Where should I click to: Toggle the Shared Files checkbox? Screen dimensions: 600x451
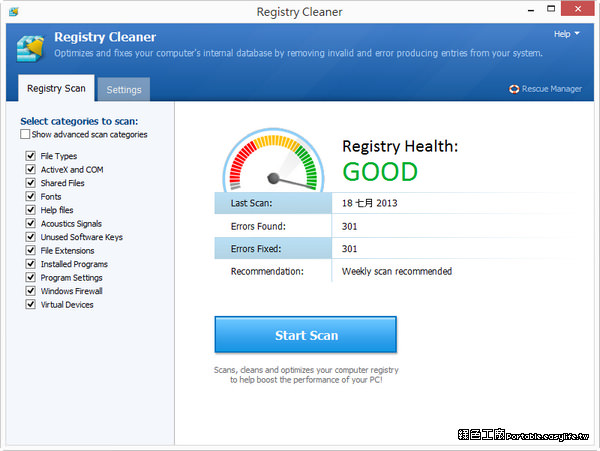pyautogui.click(x=31, y=183)
